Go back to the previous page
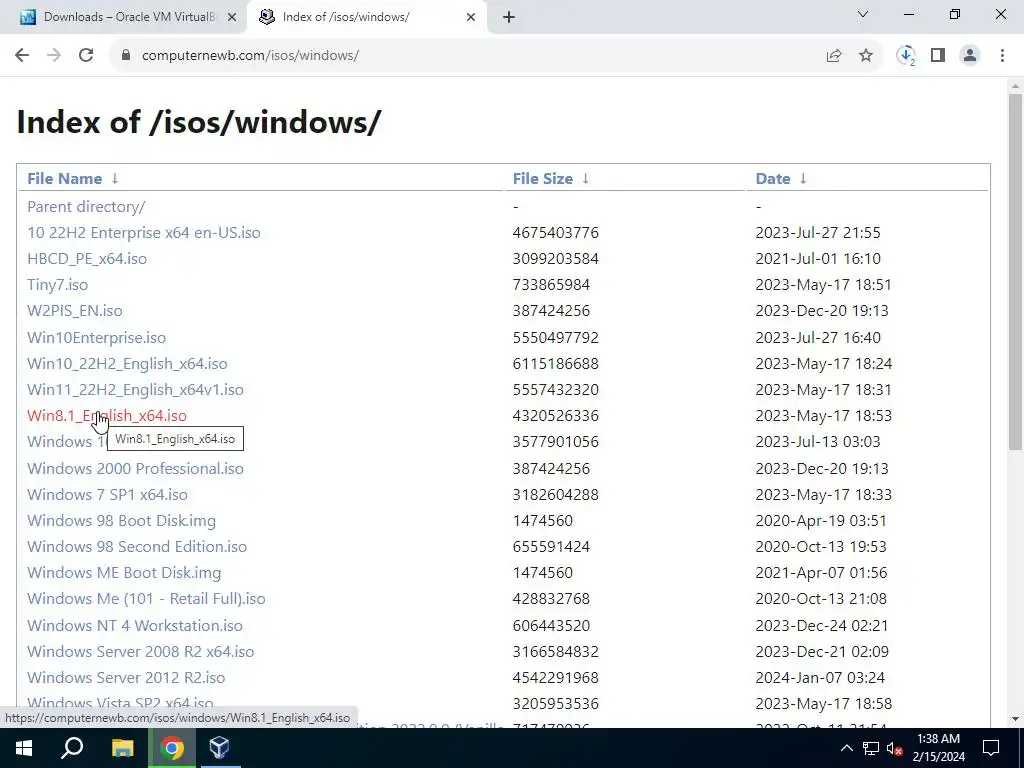Viewport: 1024px width, 768px height. 22,56
